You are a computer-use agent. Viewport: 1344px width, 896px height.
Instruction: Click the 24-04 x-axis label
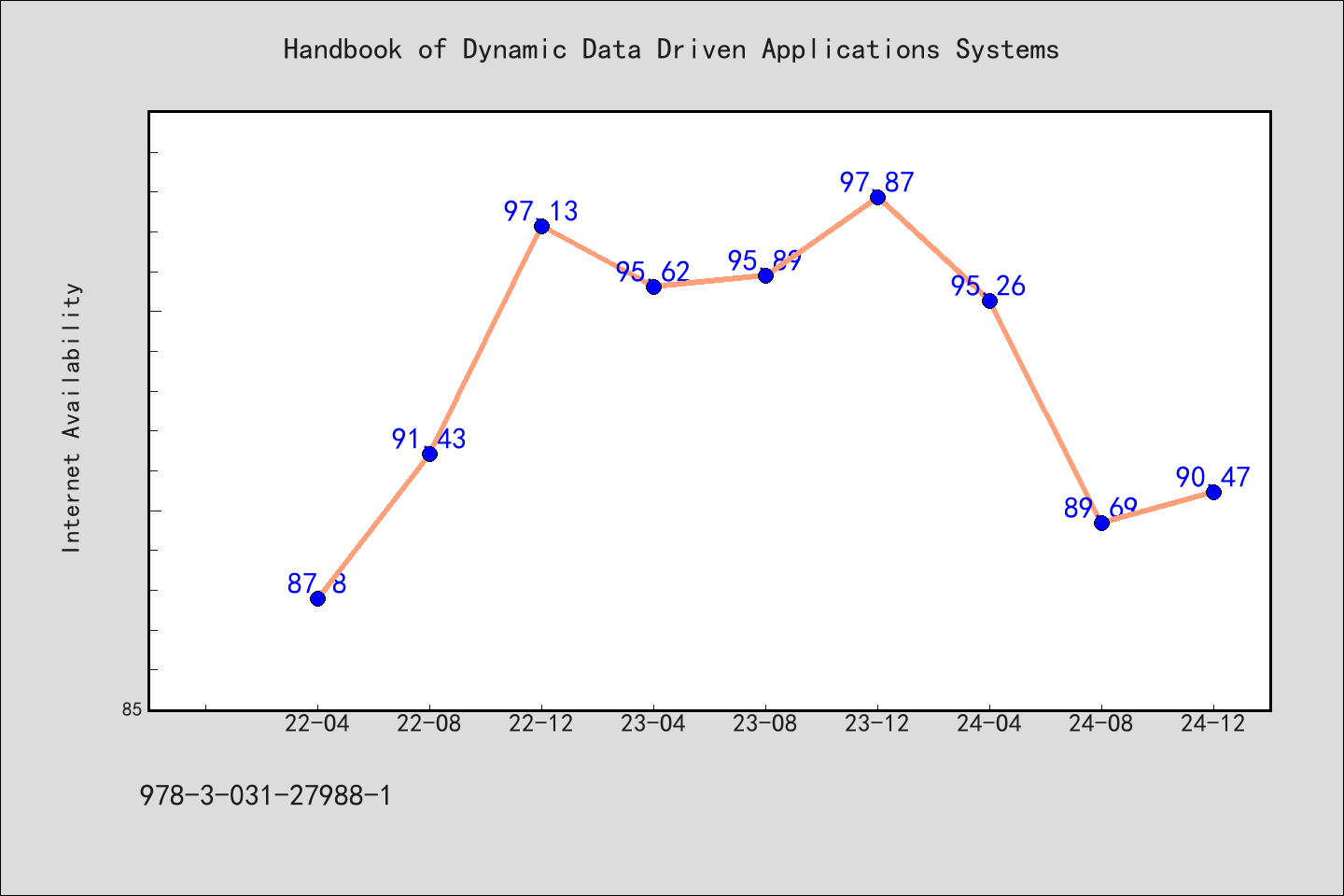[x=989, y=724]
